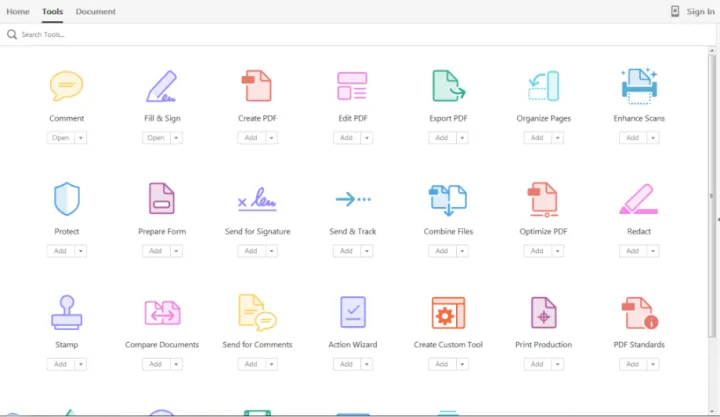Expand dropdown arrow beside Create PDF Add
The image size is (720, 417).
point(270,138)
